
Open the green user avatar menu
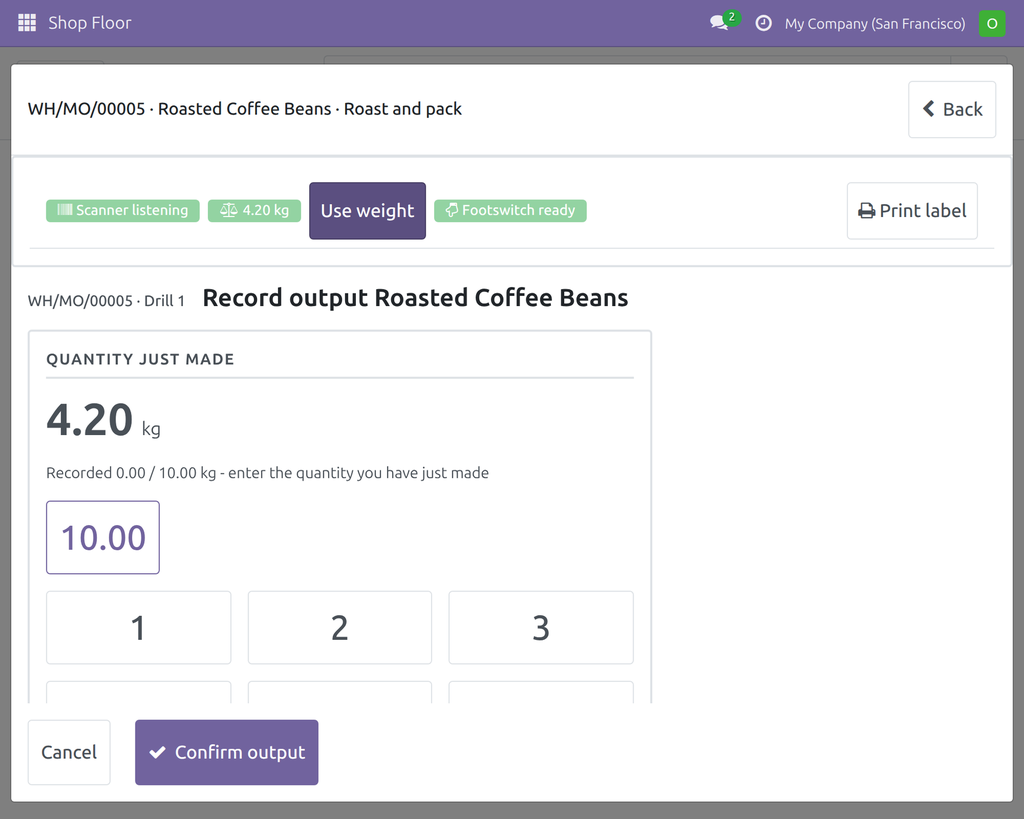tap(992, 24)
